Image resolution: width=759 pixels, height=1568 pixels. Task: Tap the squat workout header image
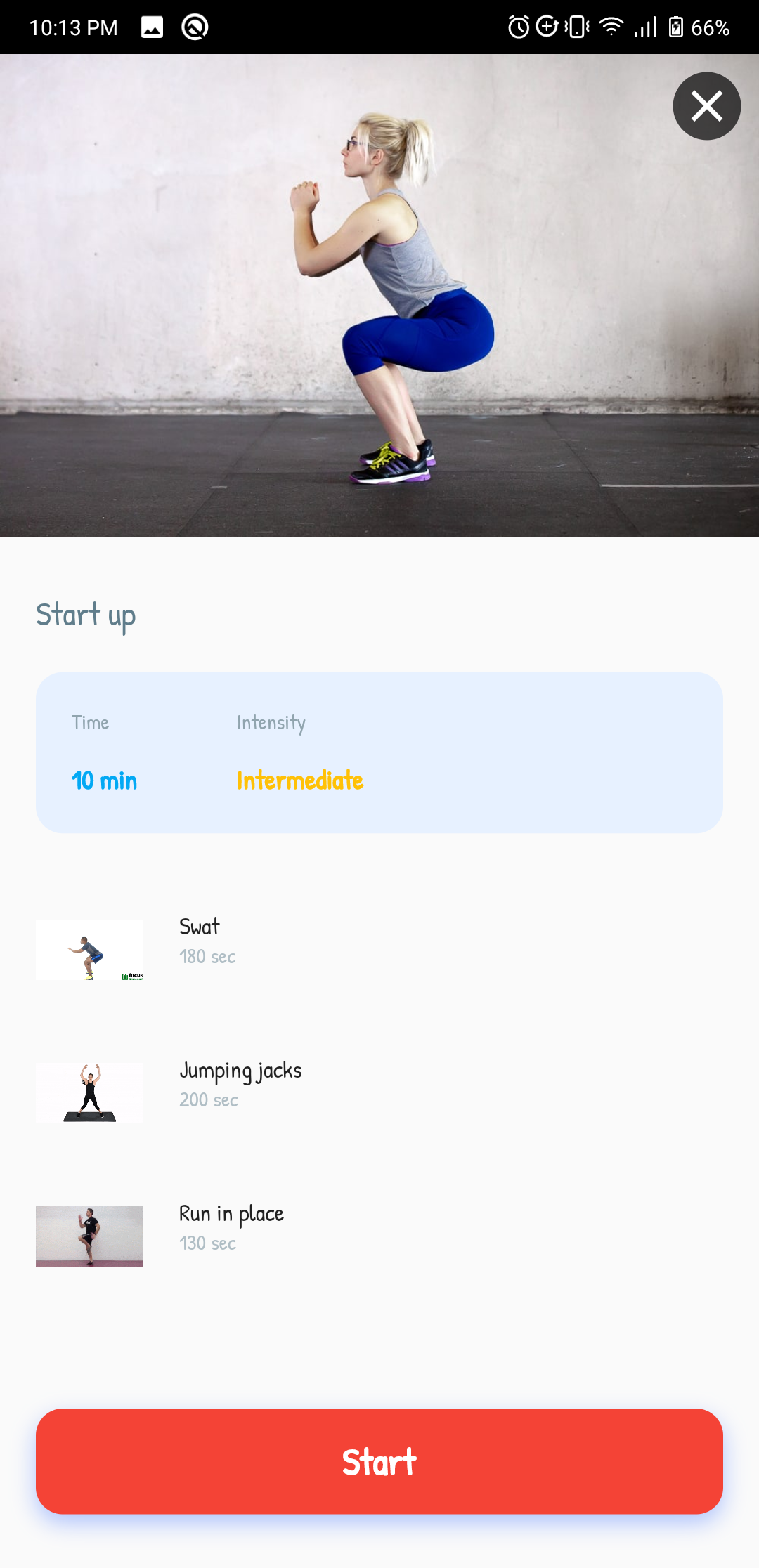coord(379,296)
